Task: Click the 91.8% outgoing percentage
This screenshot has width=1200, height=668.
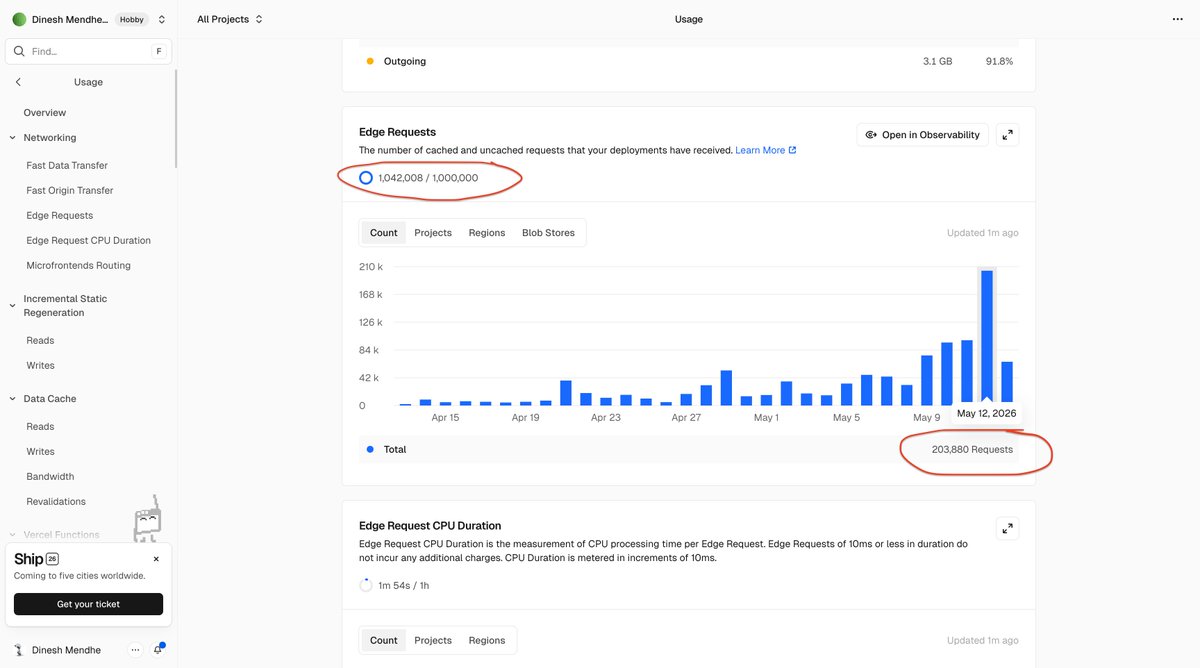Action: coord(999,62)
